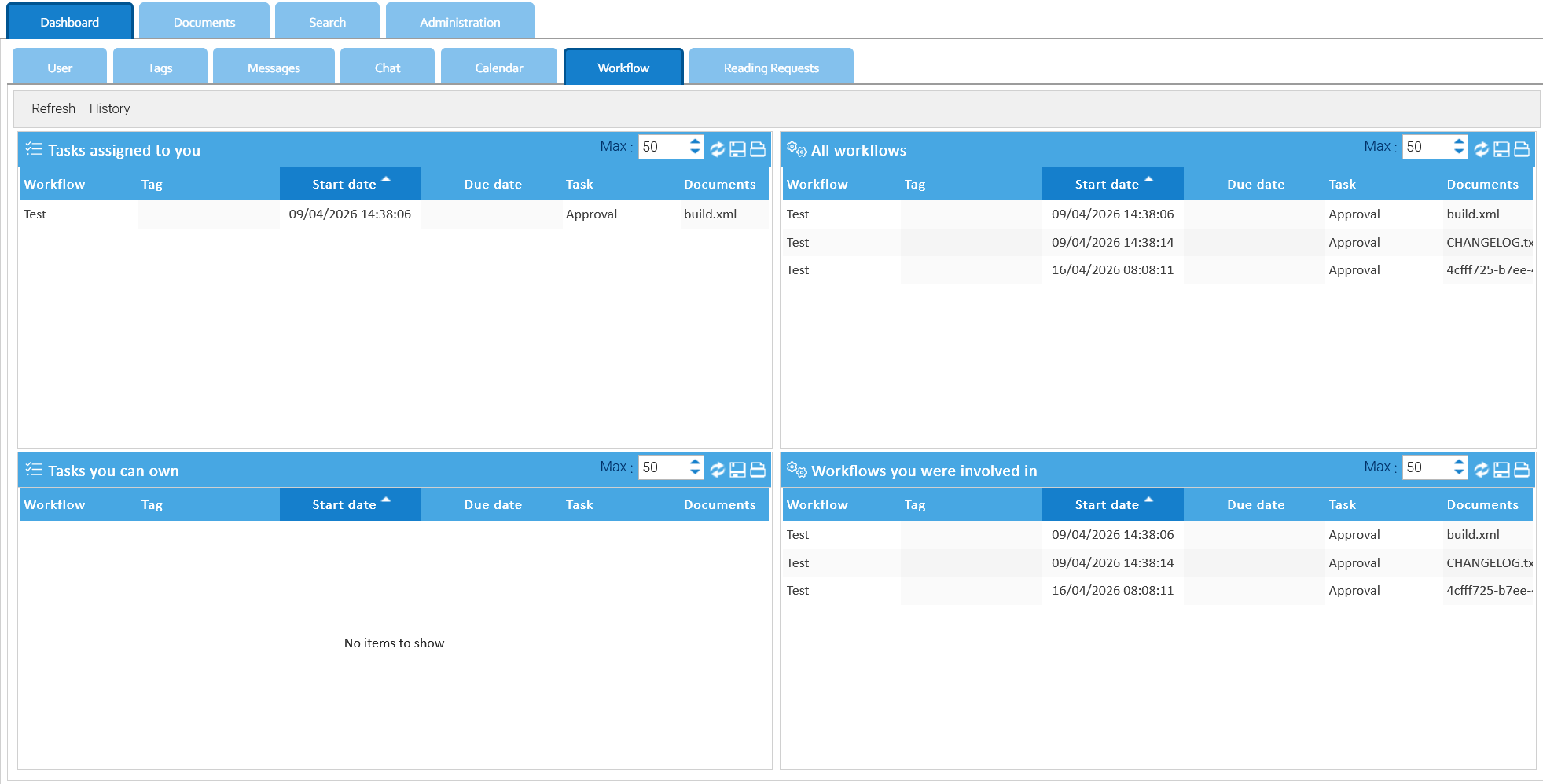Refresh the 'Workflows you were involved in' panel
Viewport: 1543px width, 784px height.
coord(1481,470)
